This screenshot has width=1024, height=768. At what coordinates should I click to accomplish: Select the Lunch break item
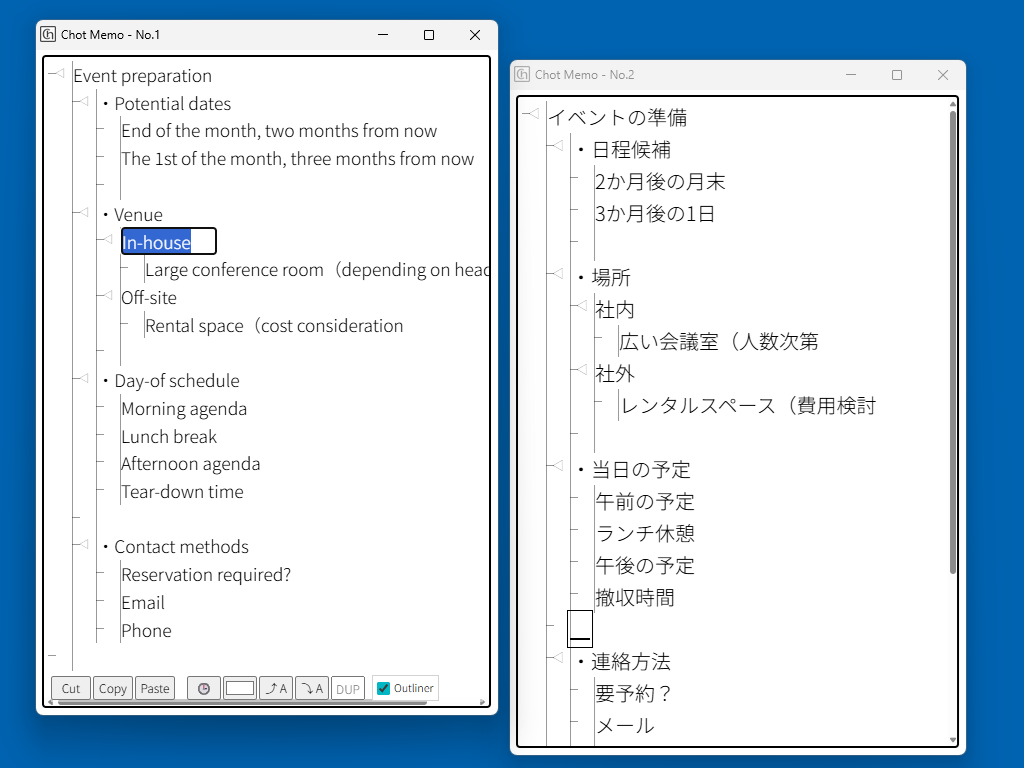pyautogui.click(x=169, y=437)
